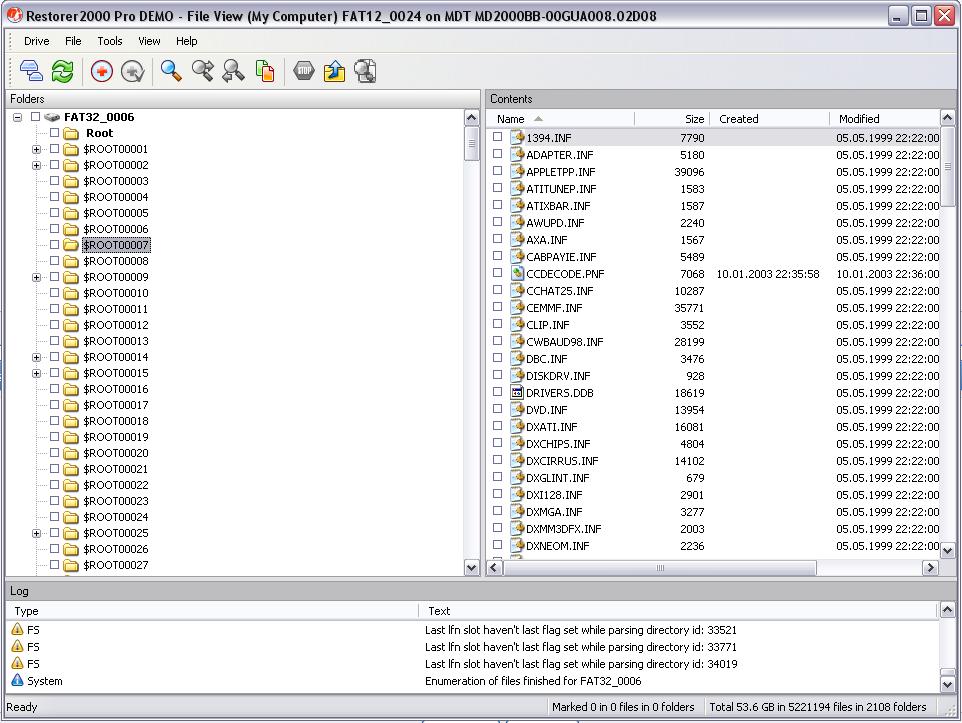
Task: Open the Help menu
Action: [x=187, y=41]
